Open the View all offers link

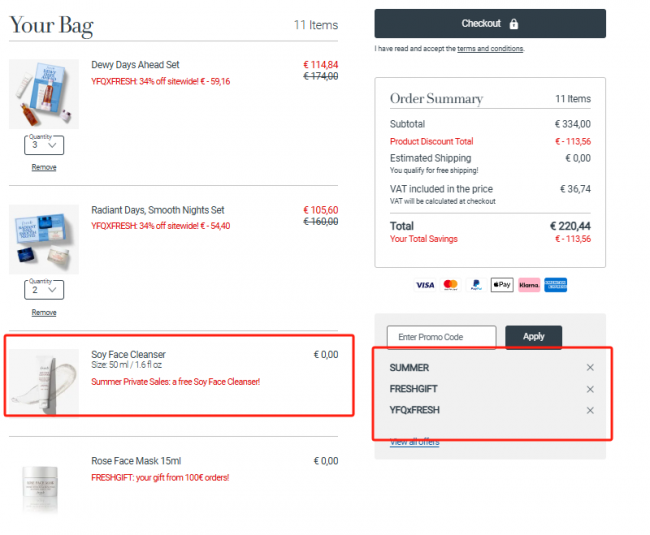[415, 443]
